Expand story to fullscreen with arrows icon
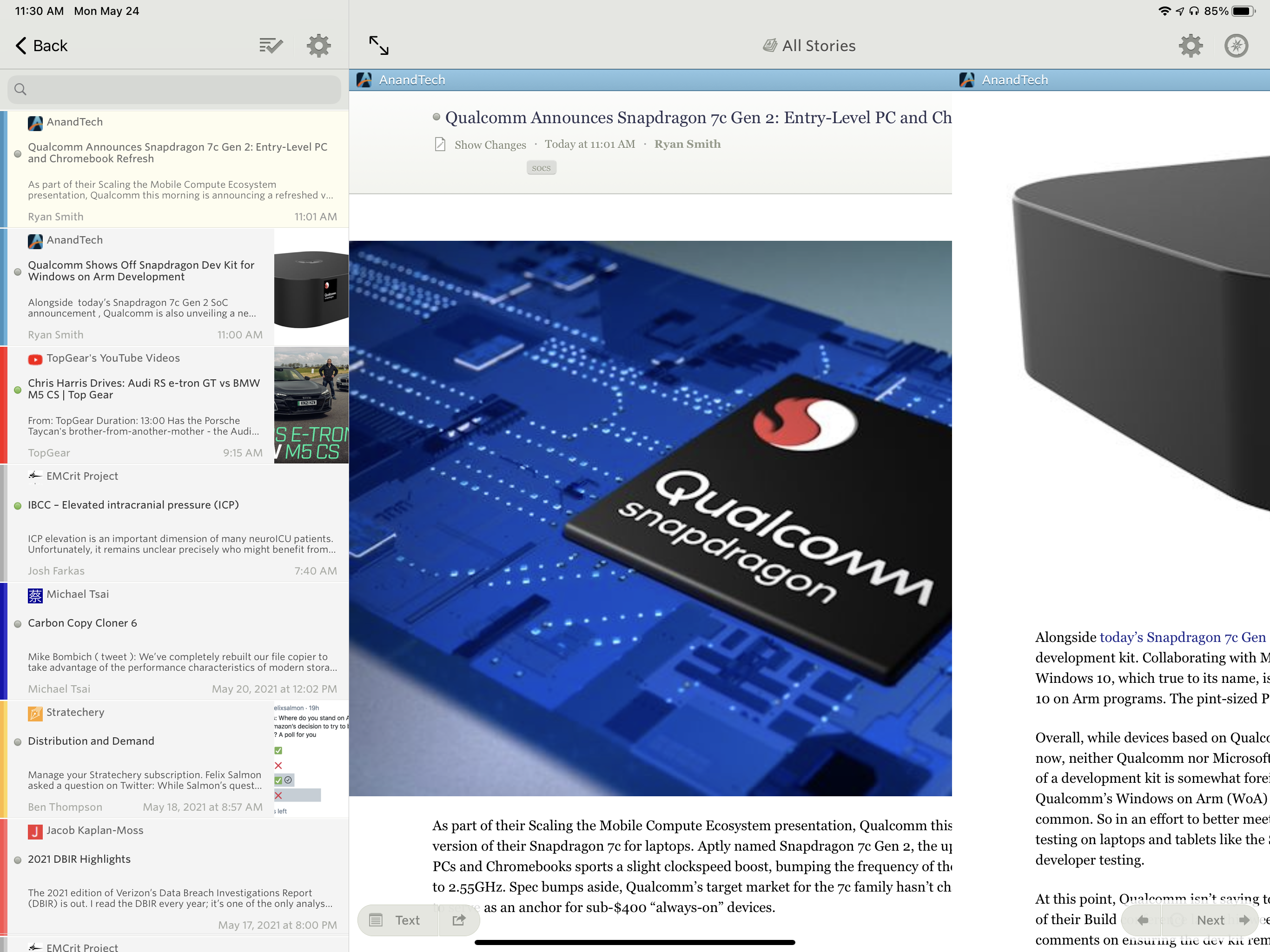Screen dimensions: 1270x952 click(378, 46)
